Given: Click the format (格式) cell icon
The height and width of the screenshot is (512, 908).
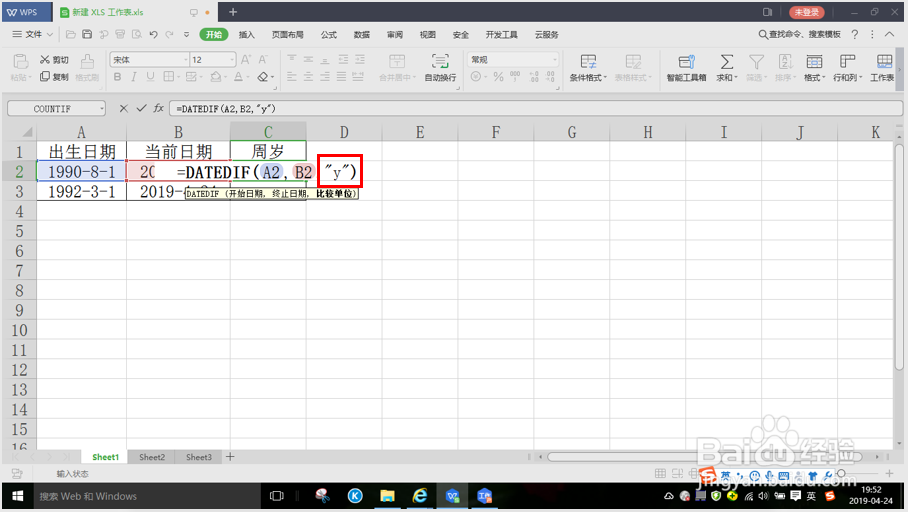Looking at the screenshot, I should [814, 61].
